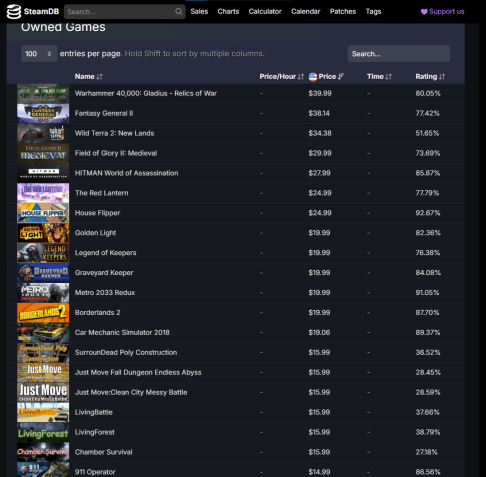Click Car Mechanic Simulator 2018 link
This screenshot has height=477, width=486.
coord(122,332)
